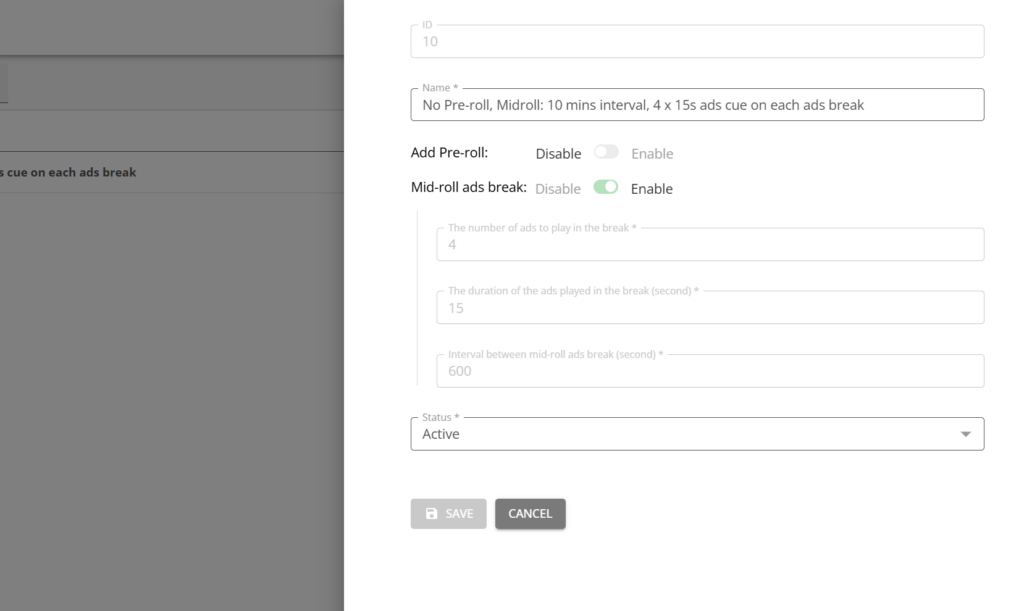1024x611 pixels.
Task: Click the Disable label for Add Pre-roll
Action: coord(558,154)
